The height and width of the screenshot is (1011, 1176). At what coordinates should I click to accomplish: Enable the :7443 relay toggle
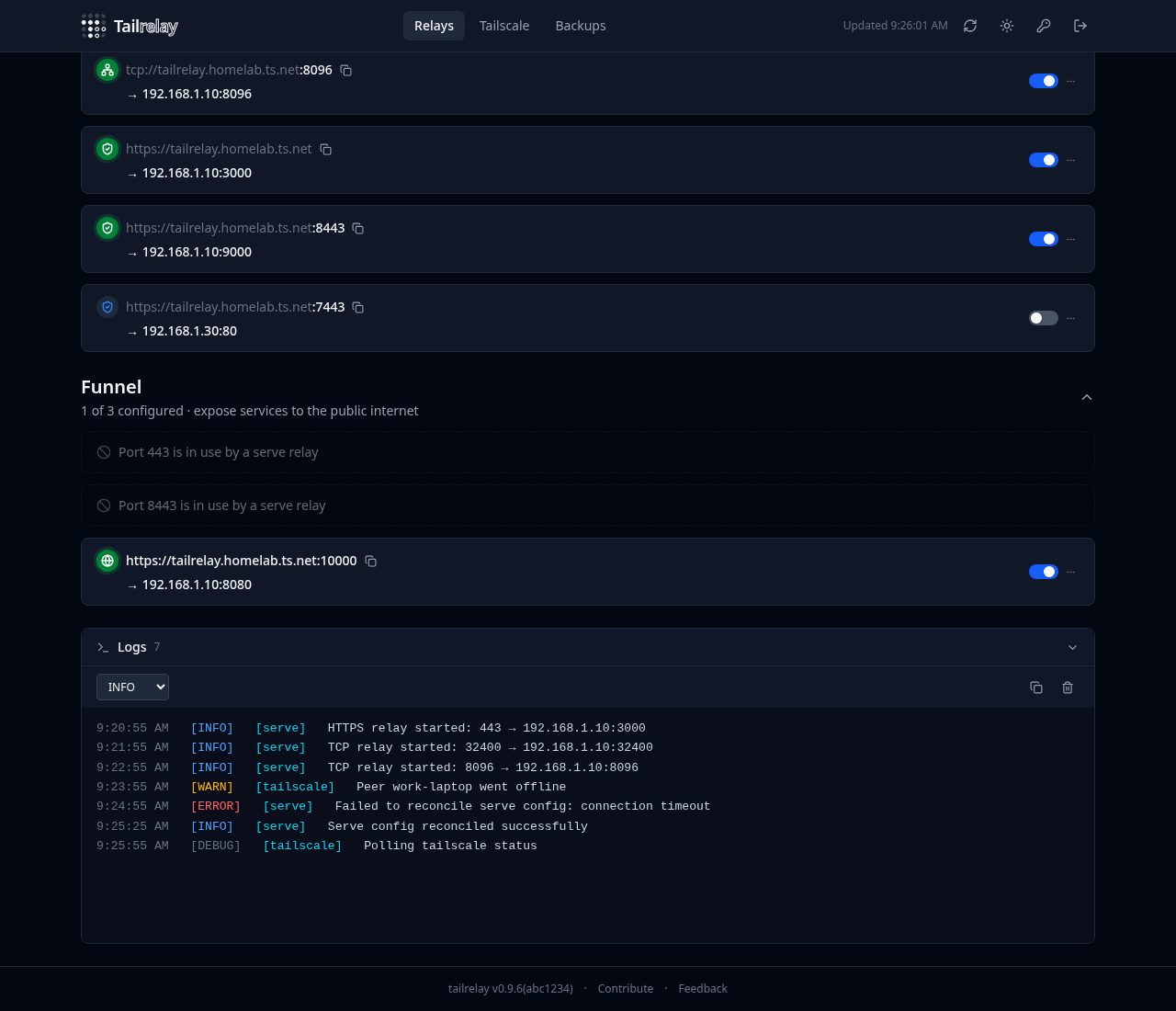pos(1044,318)
